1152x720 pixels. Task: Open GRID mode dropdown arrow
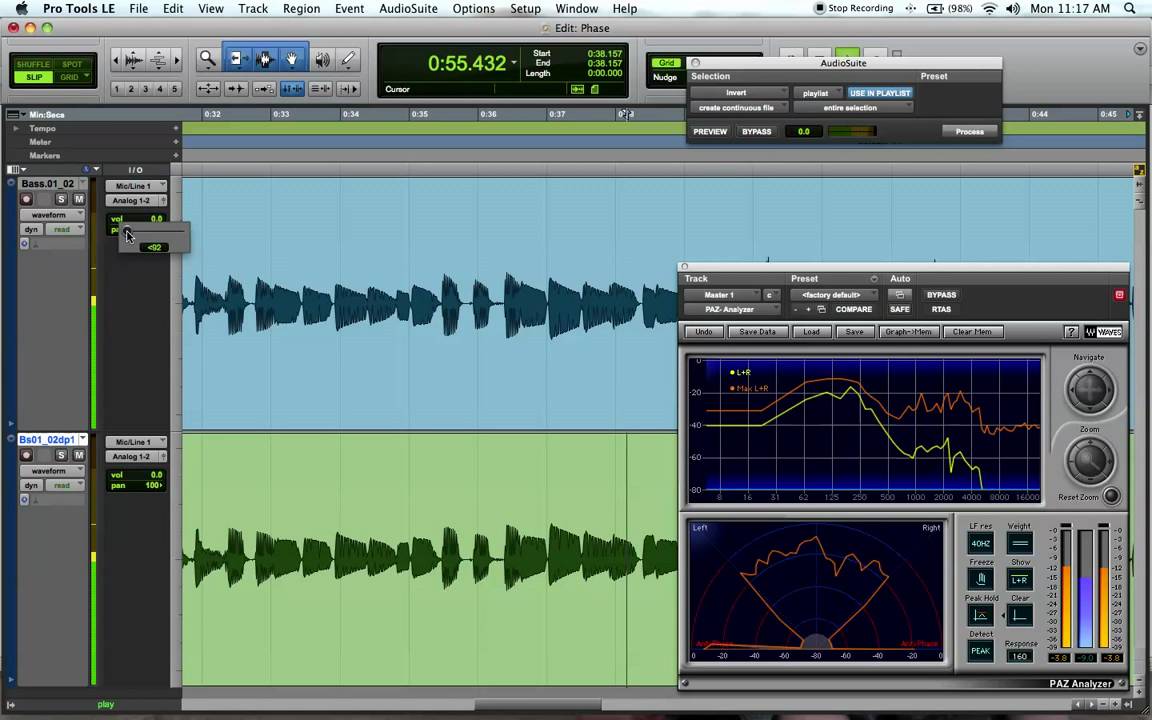pyautogui.click(x=87, y=77)
